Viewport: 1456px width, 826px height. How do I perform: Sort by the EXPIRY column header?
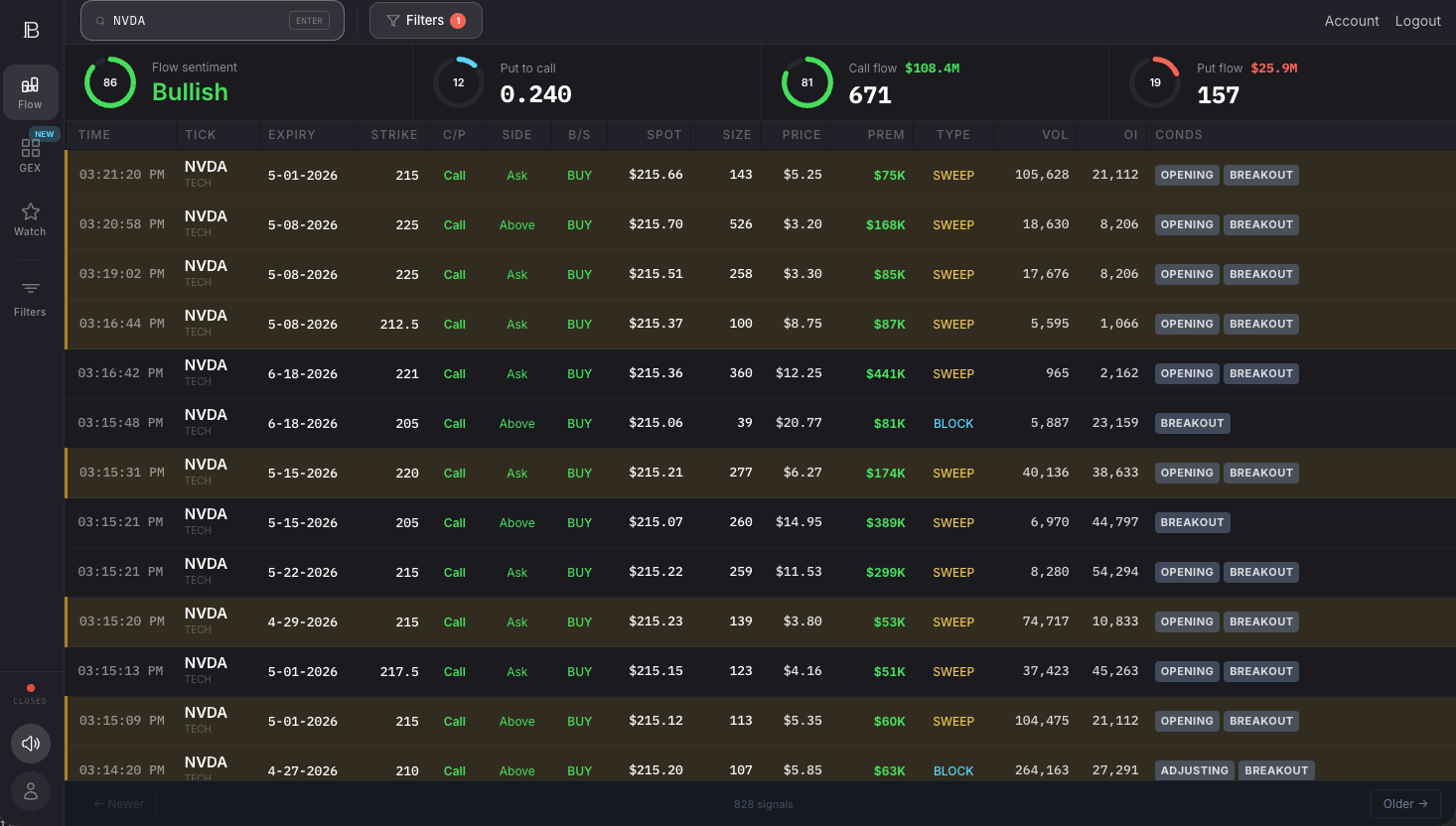(292, 135)
